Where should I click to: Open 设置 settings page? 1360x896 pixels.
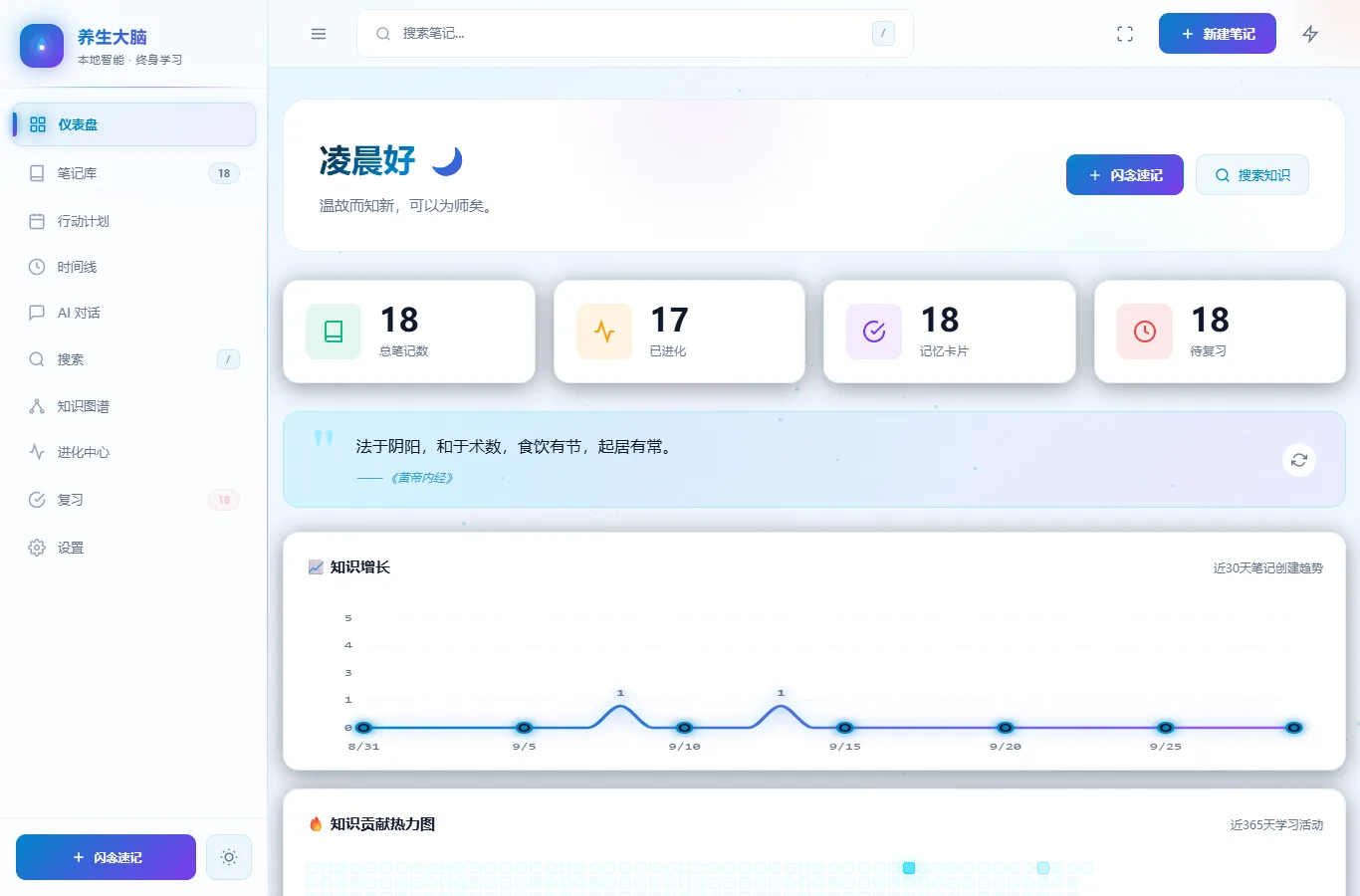[x=133, y=548]
